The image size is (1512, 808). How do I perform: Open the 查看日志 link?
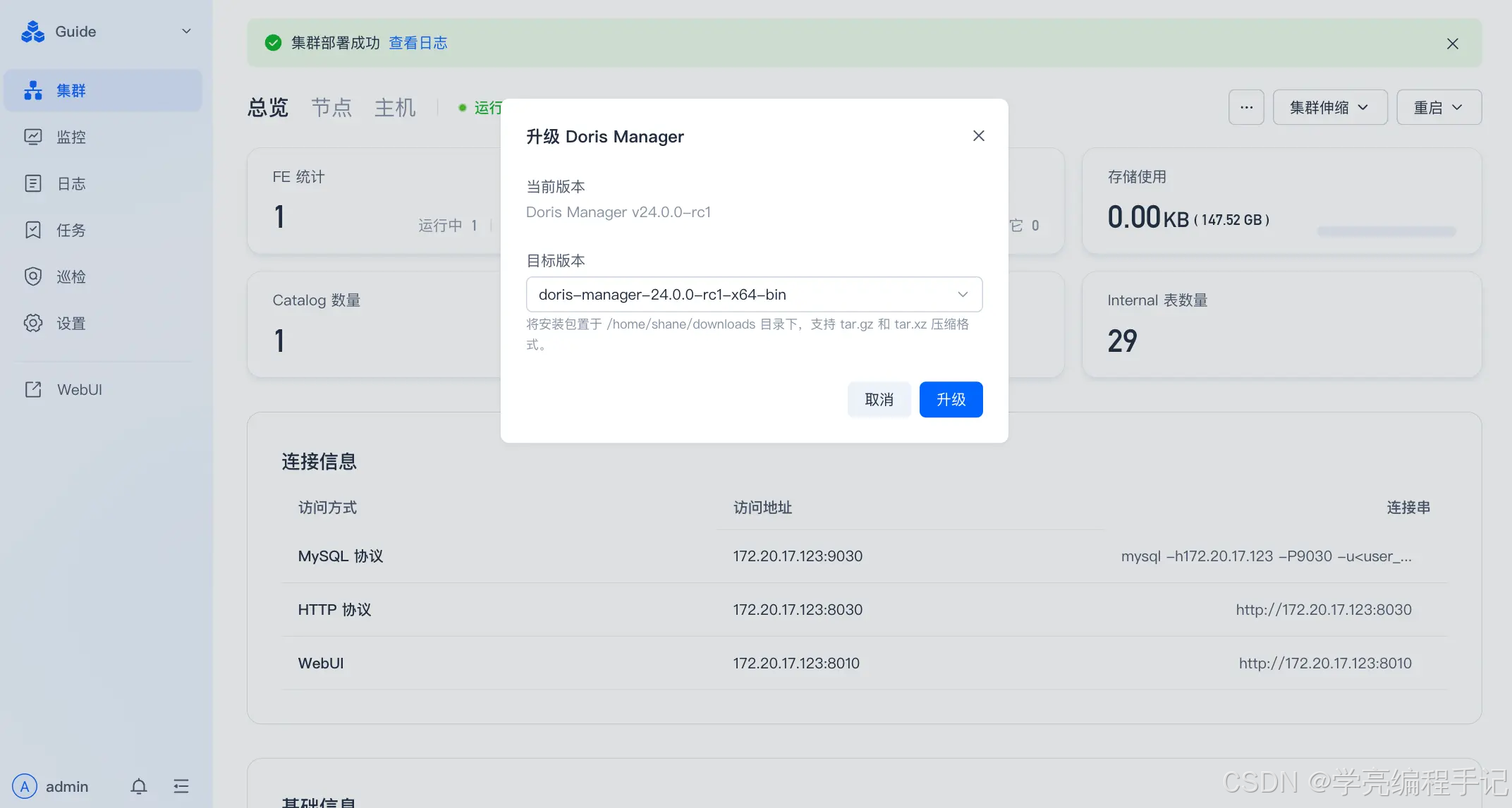(418, 42)
